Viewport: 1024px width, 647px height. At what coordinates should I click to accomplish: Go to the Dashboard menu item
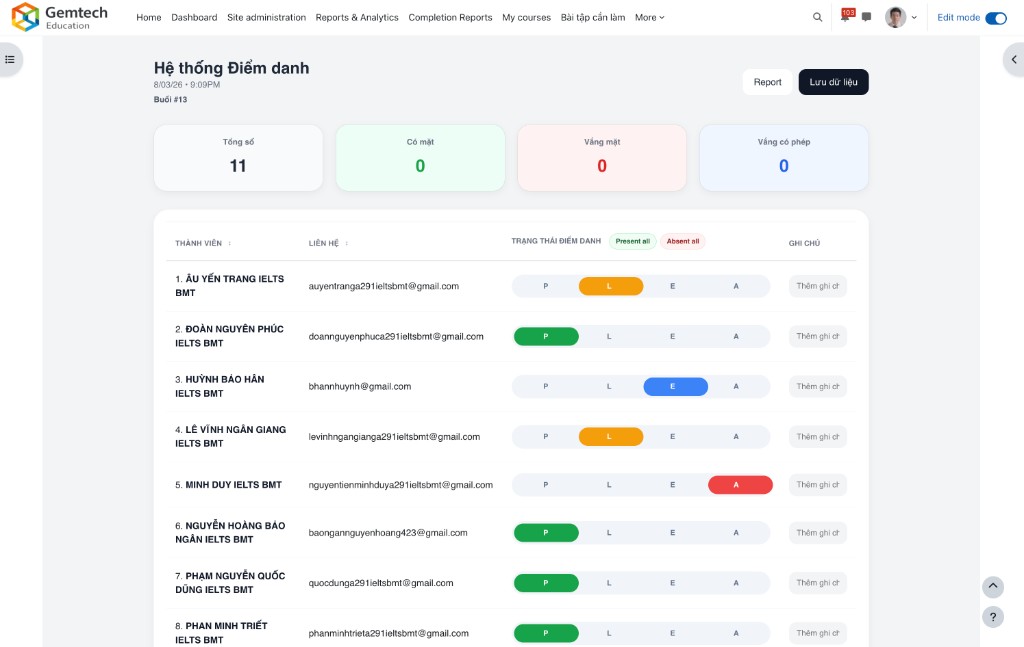click(194, 17)
